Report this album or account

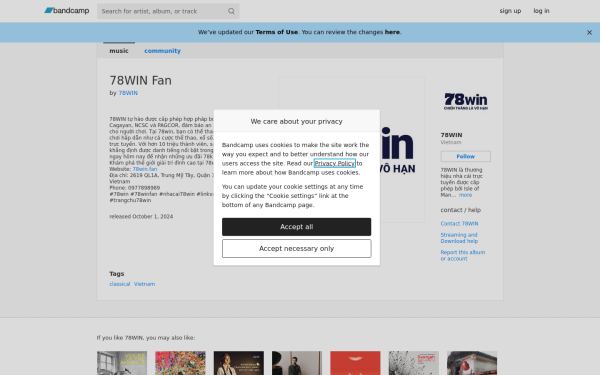tap(463, 255)
